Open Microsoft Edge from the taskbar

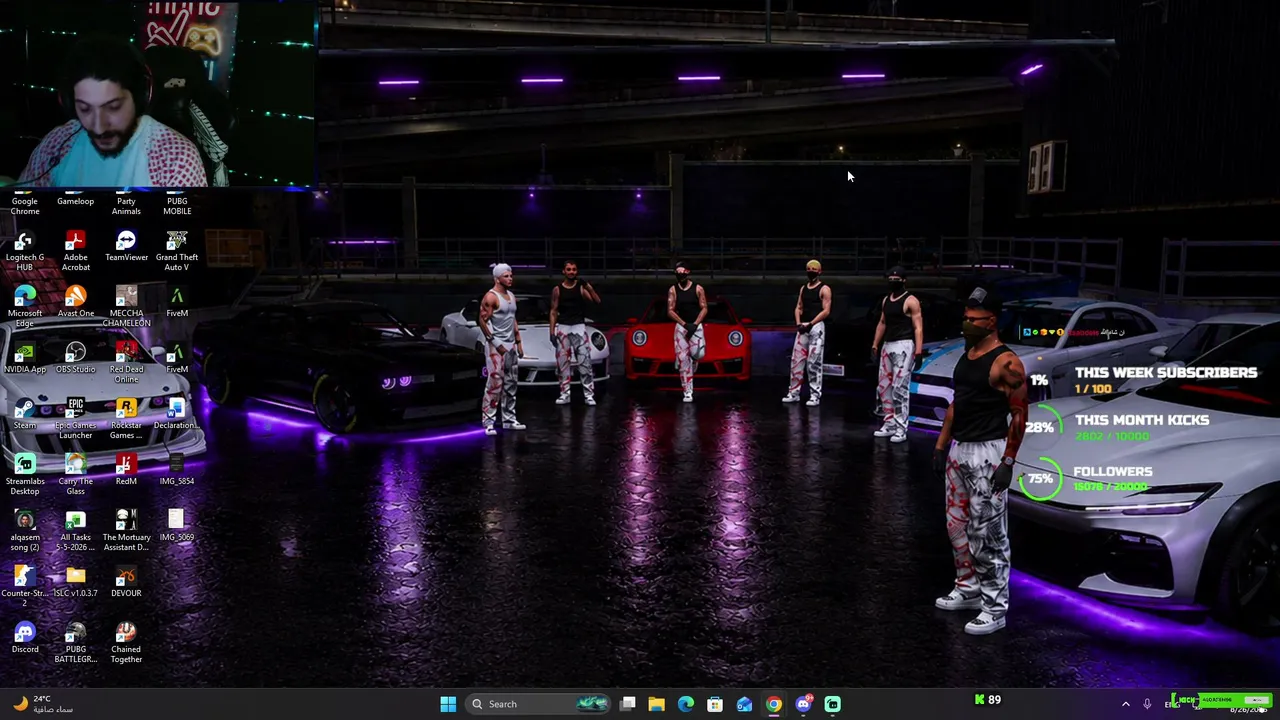(x=686, y=704)
